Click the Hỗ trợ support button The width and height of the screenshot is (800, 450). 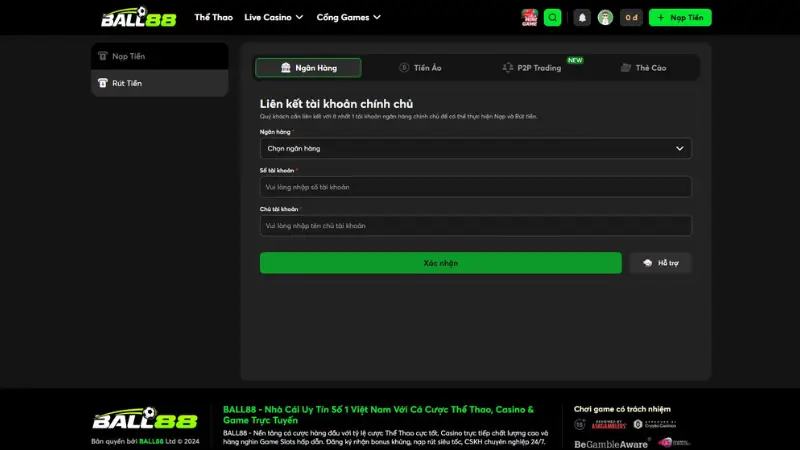pyautogui.click(x=660, y=263)
